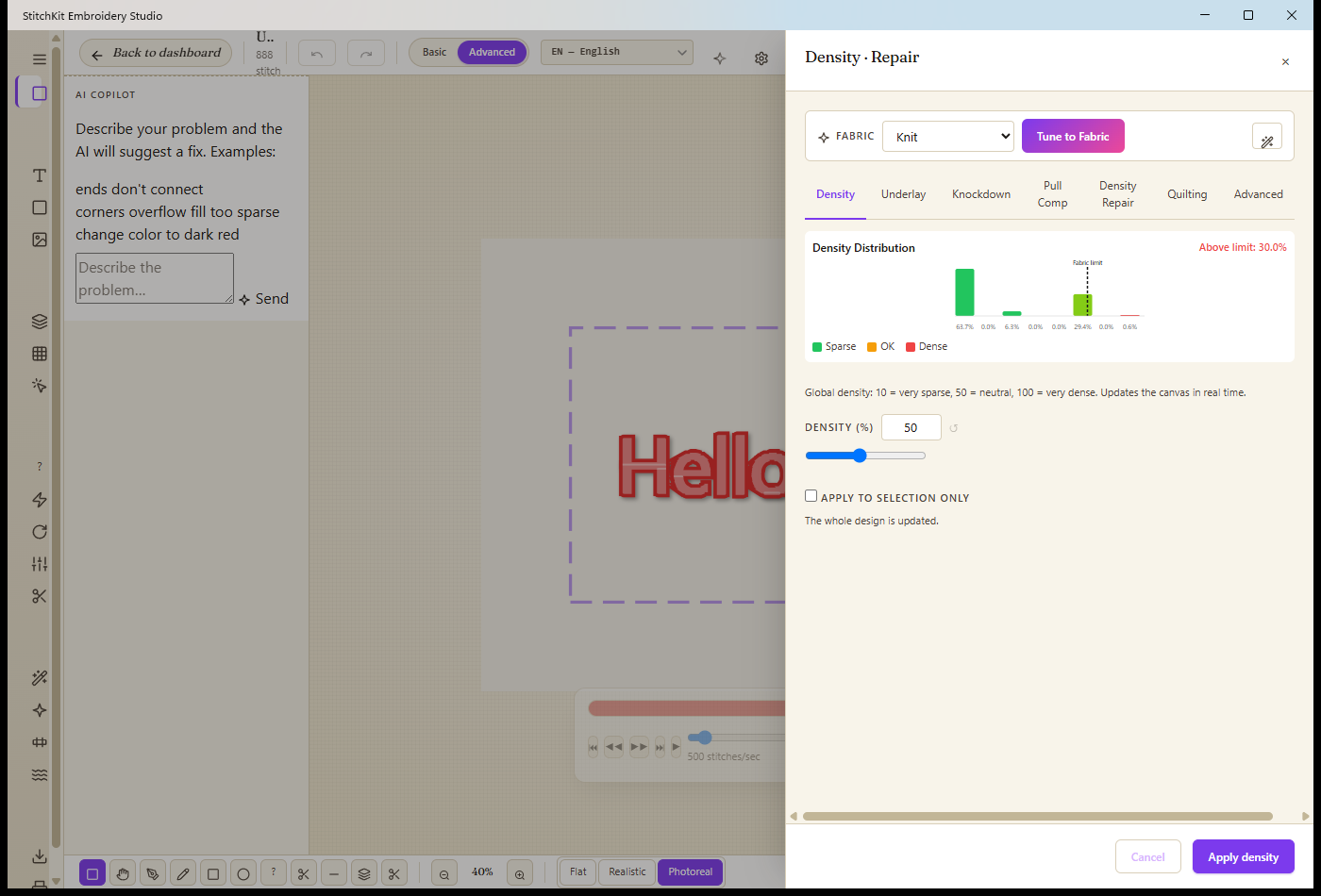Select the pen nib tool in bottom toolbar

coord(153,873)
